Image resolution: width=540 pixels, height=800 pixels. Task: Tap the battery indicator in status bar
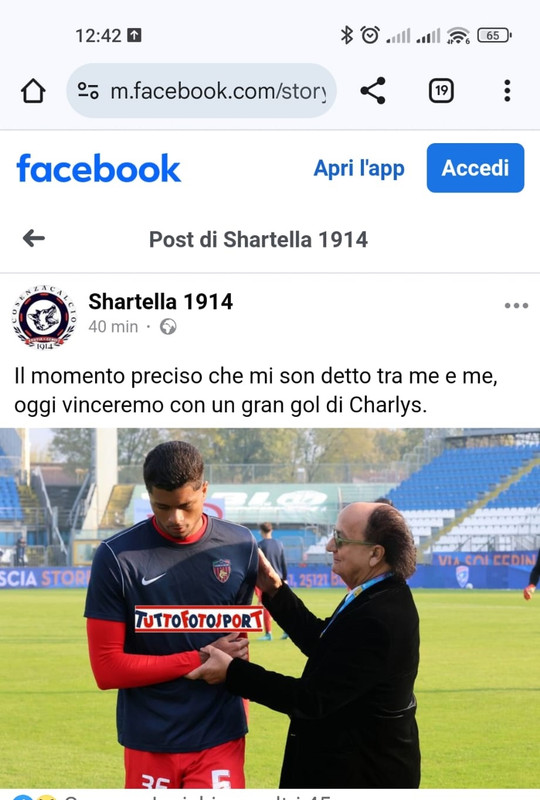(x=494, y=35)
